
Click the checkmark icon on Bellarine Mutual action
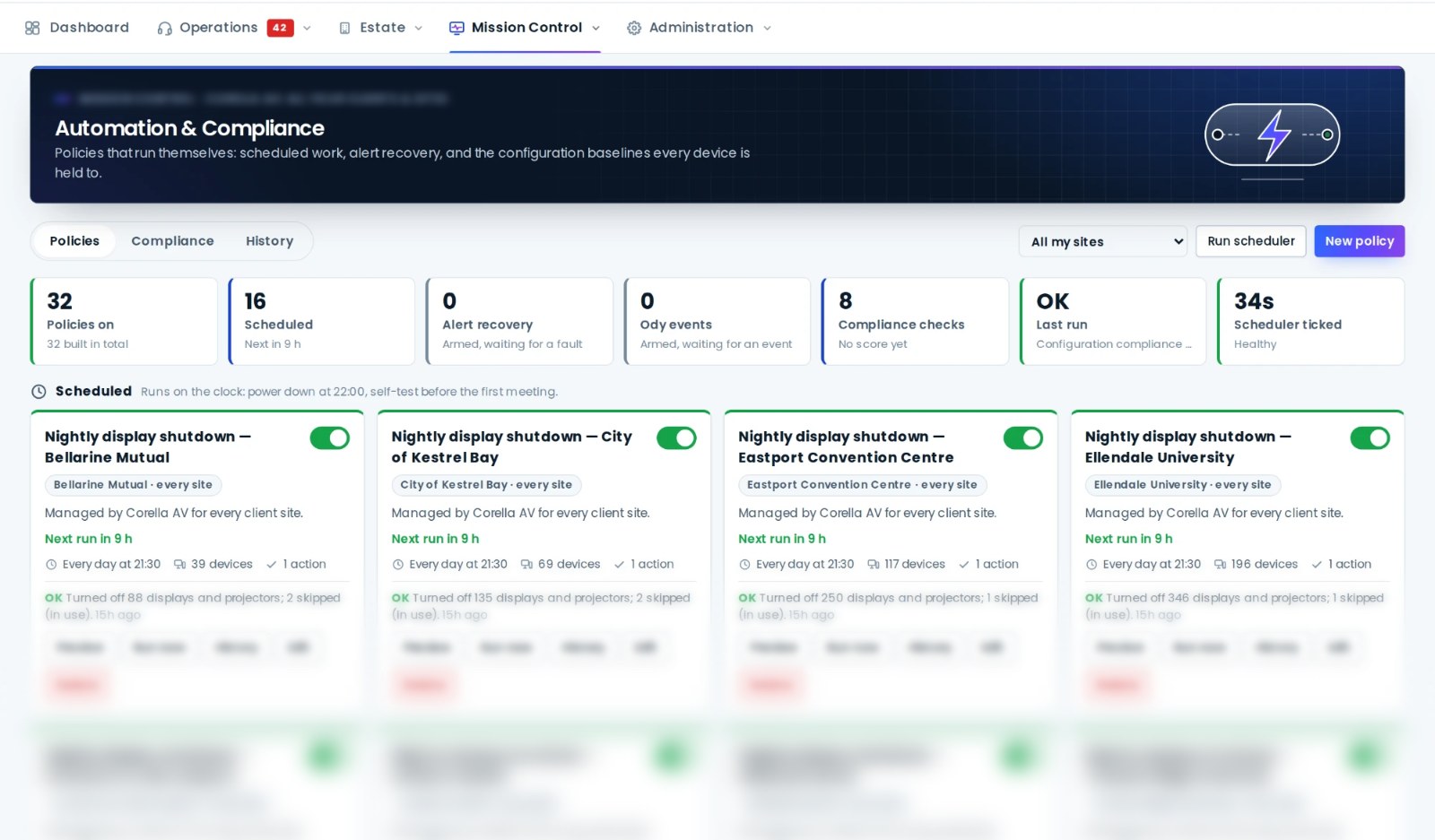pos(272,565)
